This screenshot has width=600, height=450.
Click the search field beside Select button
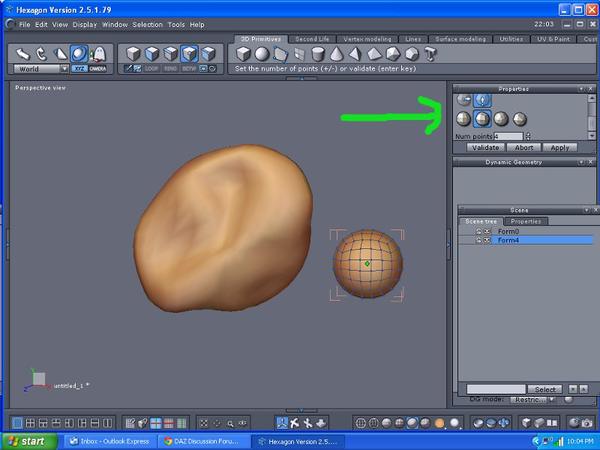pyautogui.click(x=496, y=389)
